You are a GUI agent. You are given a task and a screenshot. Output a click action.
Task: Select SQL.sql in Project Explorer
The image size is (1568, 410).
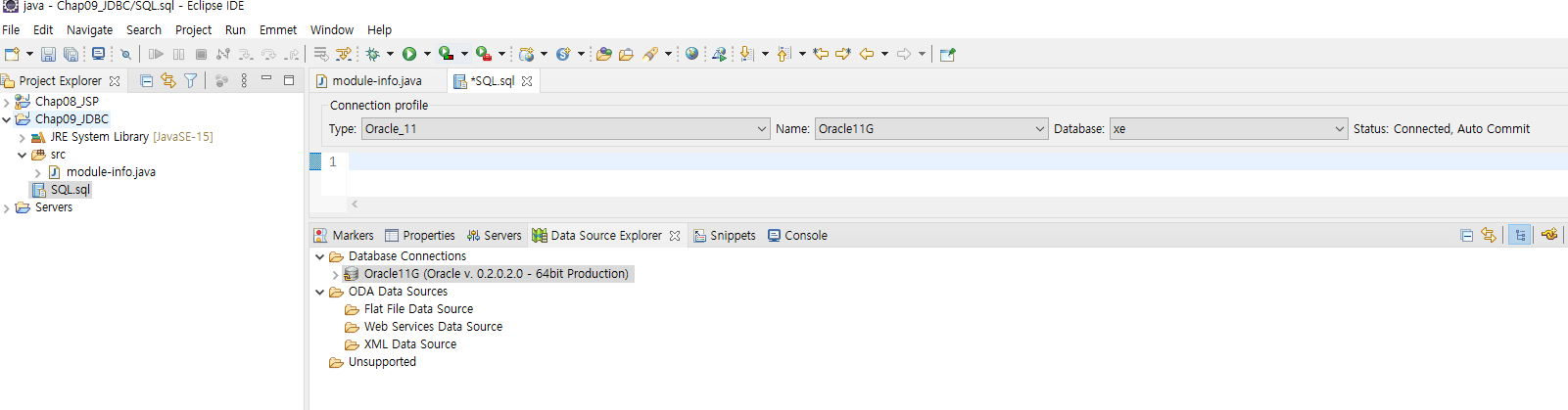point(71,190)
